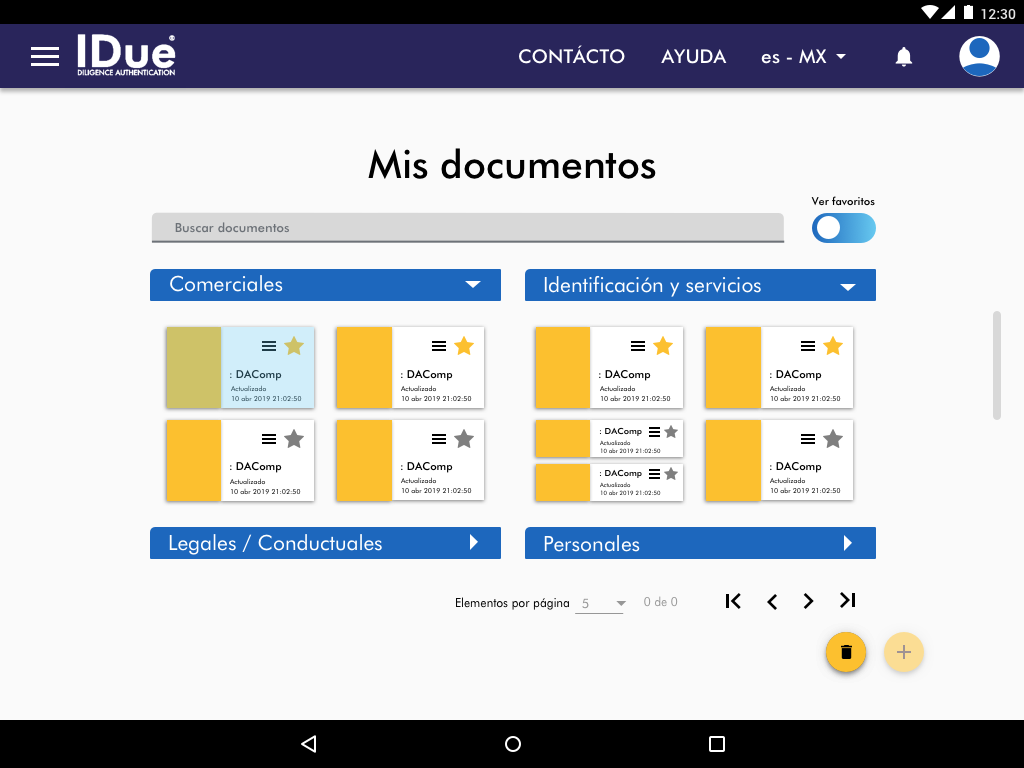Expand the Personales section
Image resolution: width=1024 pixels, height=768 pixels.
pos(848,543)
